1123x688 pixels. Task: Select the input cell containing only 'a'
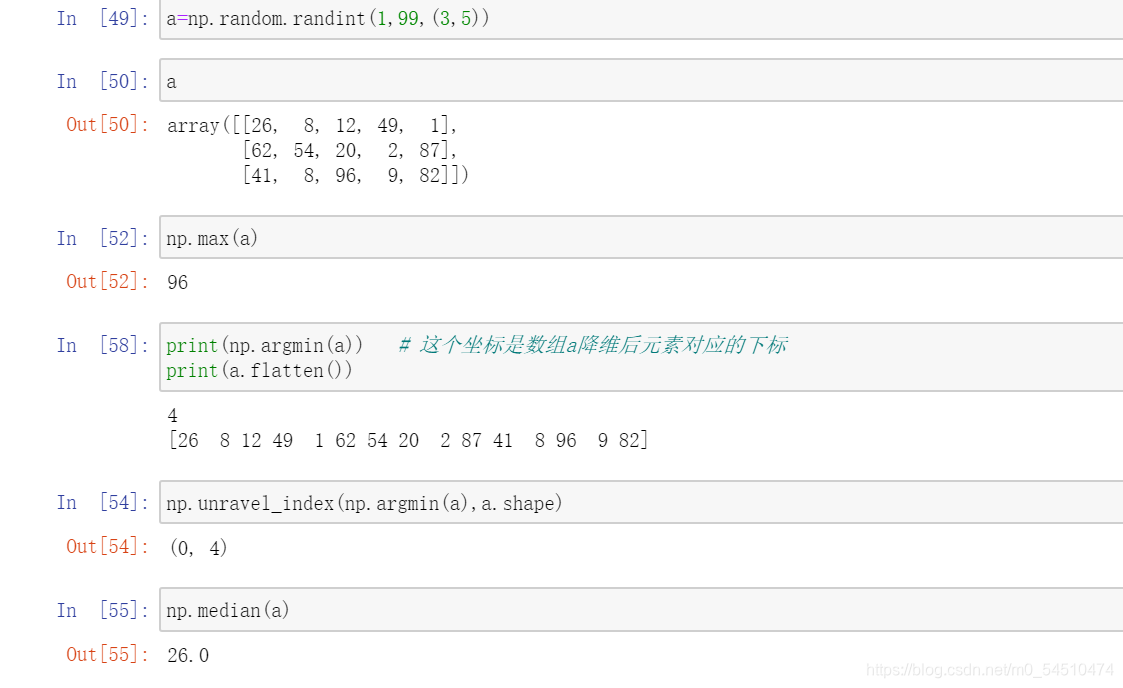[x=641, y=80]
